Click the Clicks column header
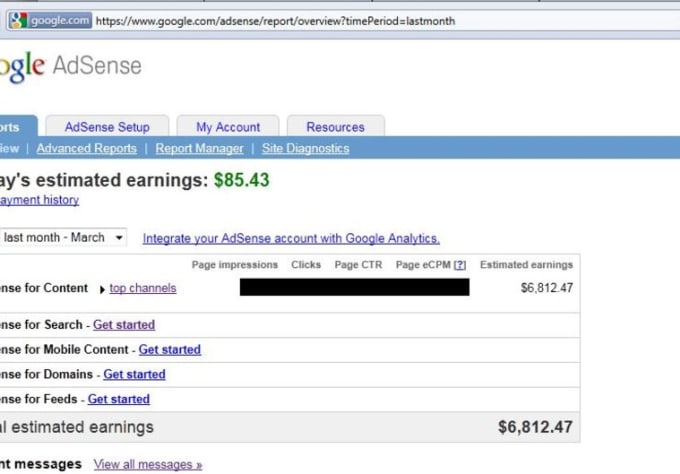 tap(306, 265)
